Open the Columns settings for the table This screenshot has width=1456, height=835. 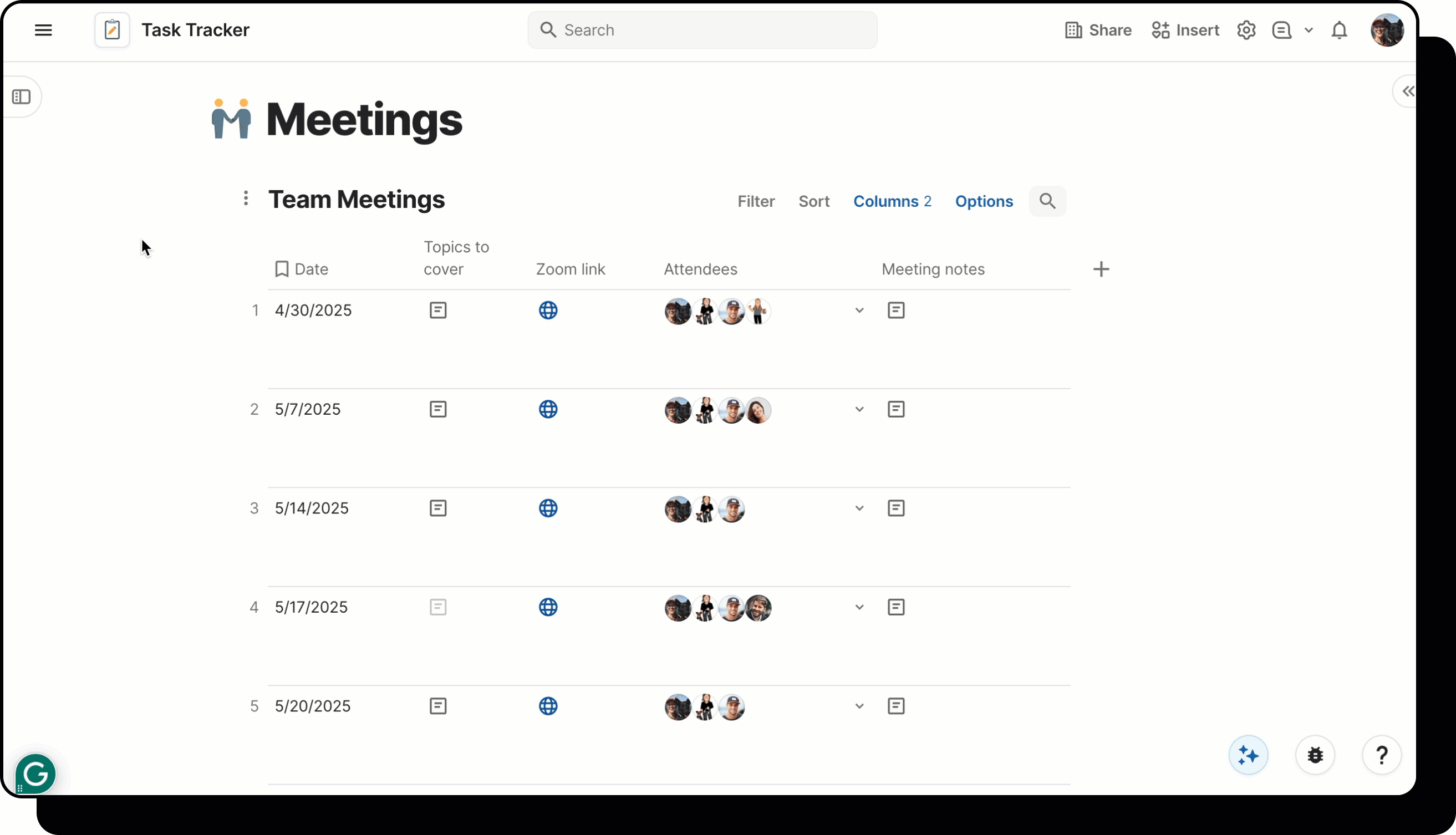[892, 201]
